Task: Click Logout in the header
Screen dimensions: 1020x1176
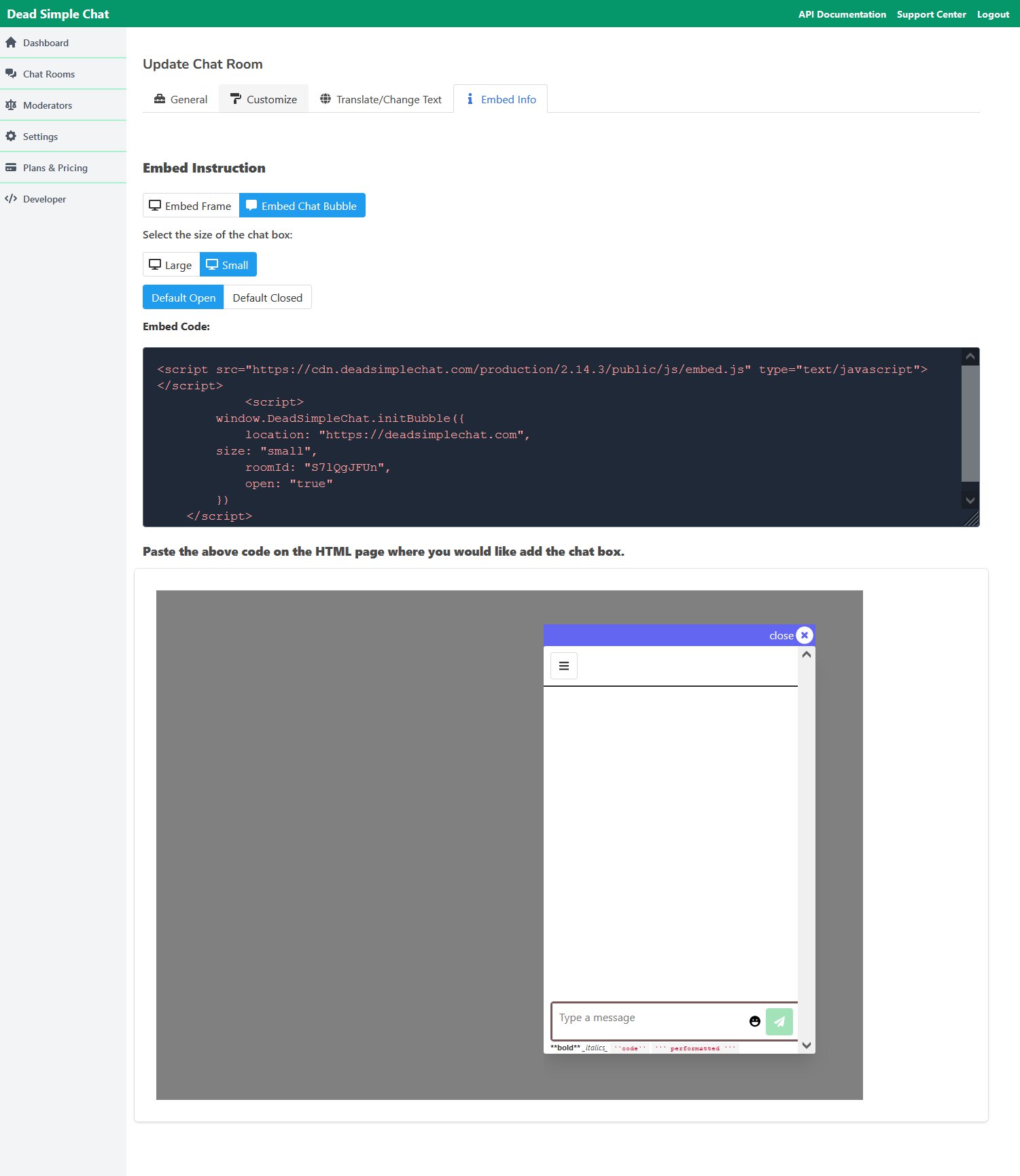Action: 993,14
